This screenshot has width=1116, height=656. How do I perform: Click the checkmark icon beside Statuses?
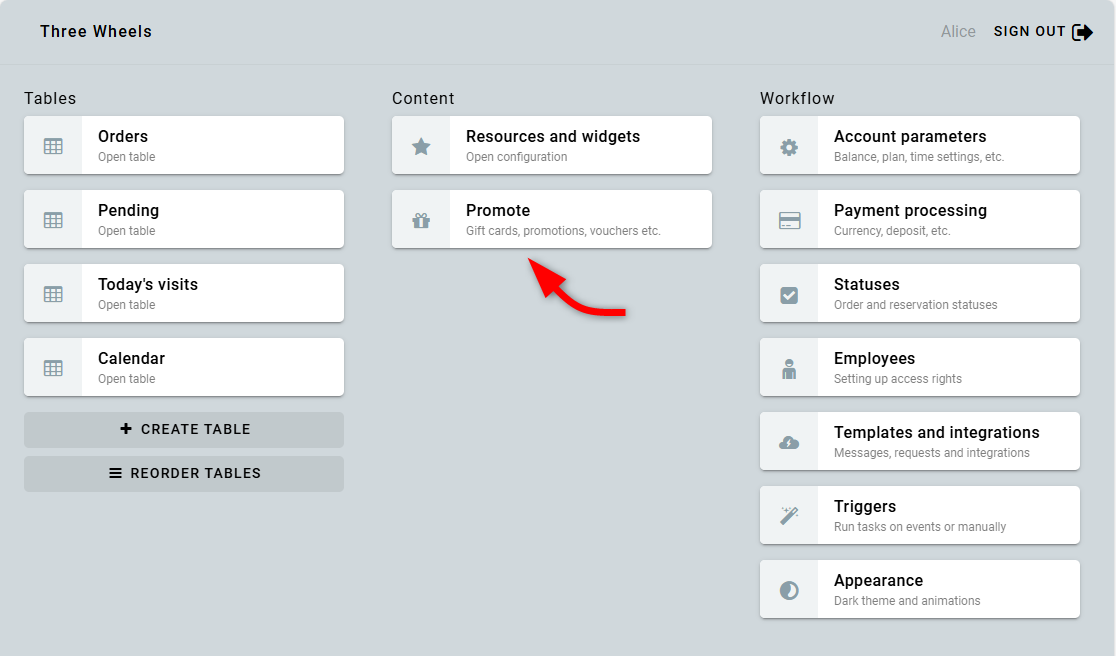click(x=789, y=294)
